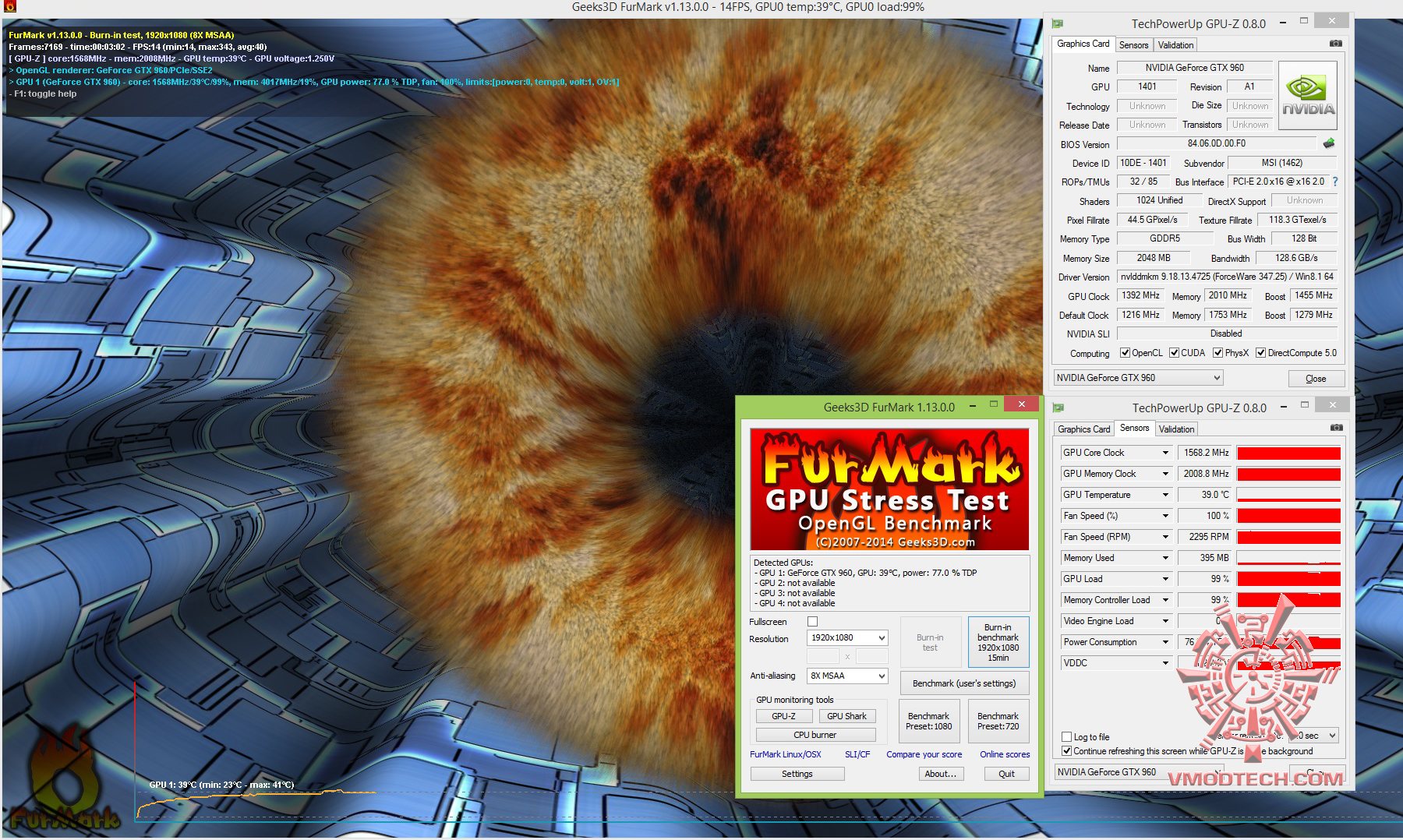Switch to Validation tab in the Graphics Card window
The image size is (1403, 840).
[x=1175, y=45]
